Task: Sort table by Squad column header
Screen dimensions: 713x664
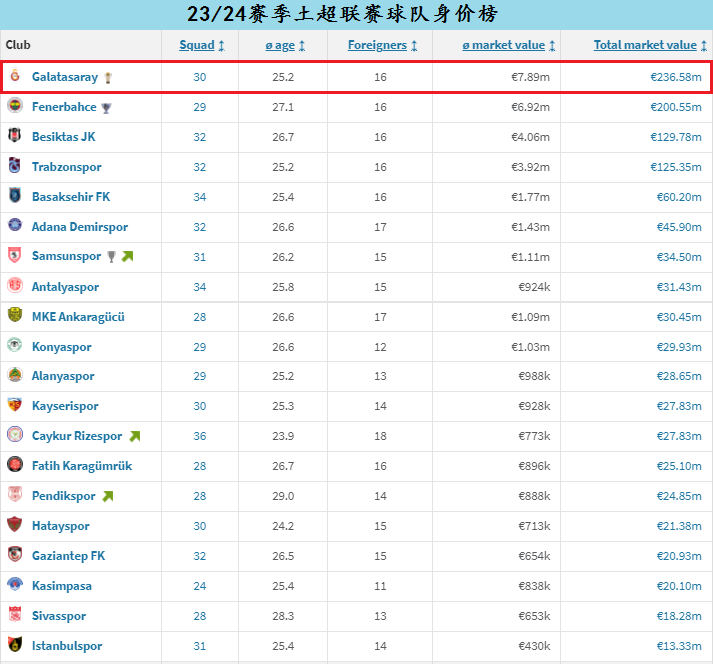Action: 201,45
